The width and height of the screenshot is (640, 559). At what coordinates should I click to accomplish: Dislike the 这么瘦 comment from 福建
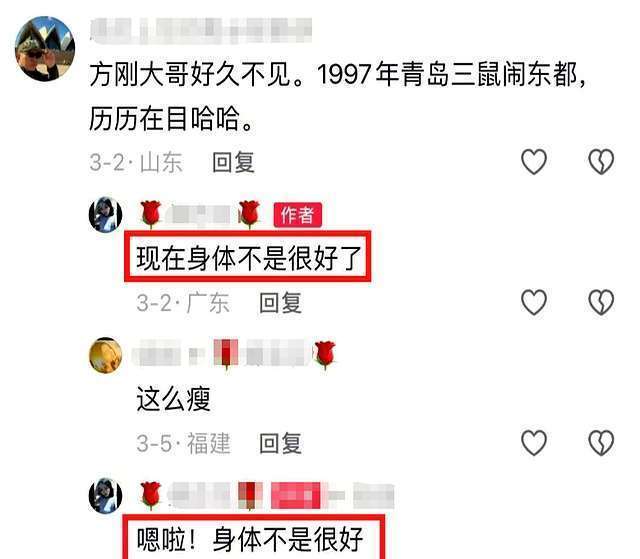pyautogui.click(x=601, y=443)
